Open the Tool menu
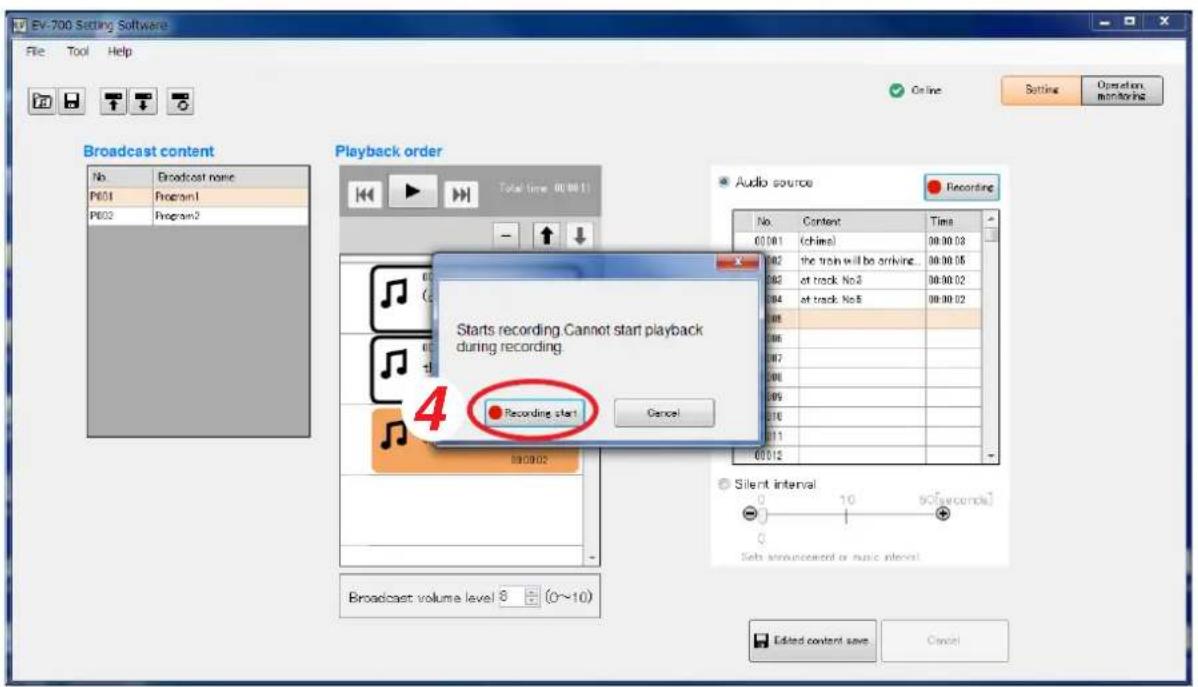The width and height of the screenshot is (1198, 687). click(x=77, y=51)
